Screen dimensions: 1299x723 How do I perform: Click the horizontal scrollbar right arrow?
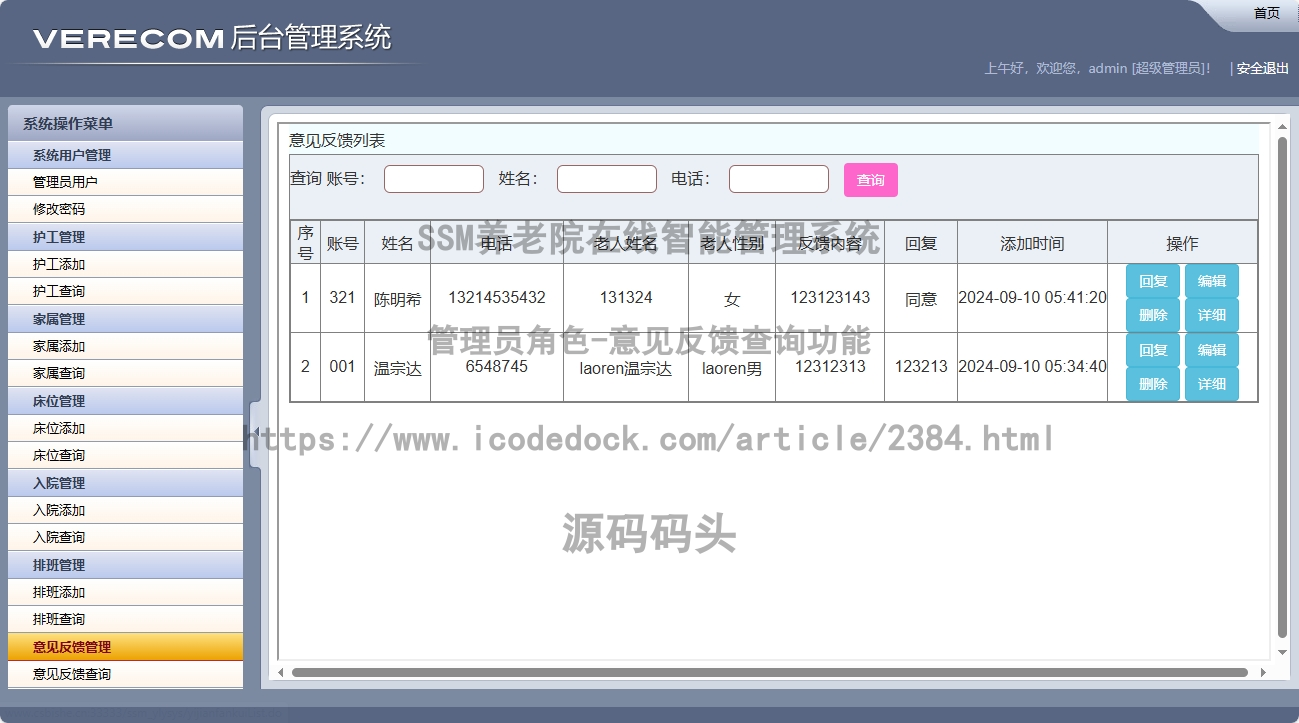tap(1263, 673)
